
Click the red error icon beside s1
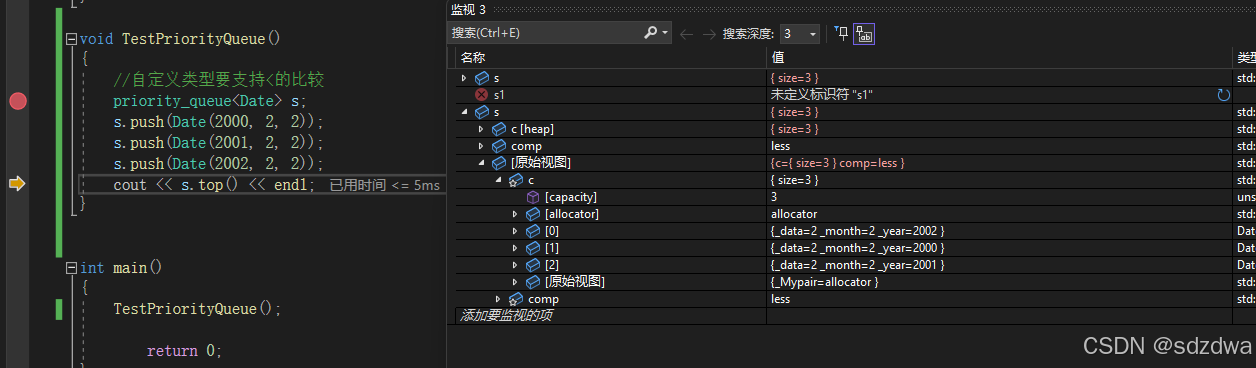[x=482, y=95]
